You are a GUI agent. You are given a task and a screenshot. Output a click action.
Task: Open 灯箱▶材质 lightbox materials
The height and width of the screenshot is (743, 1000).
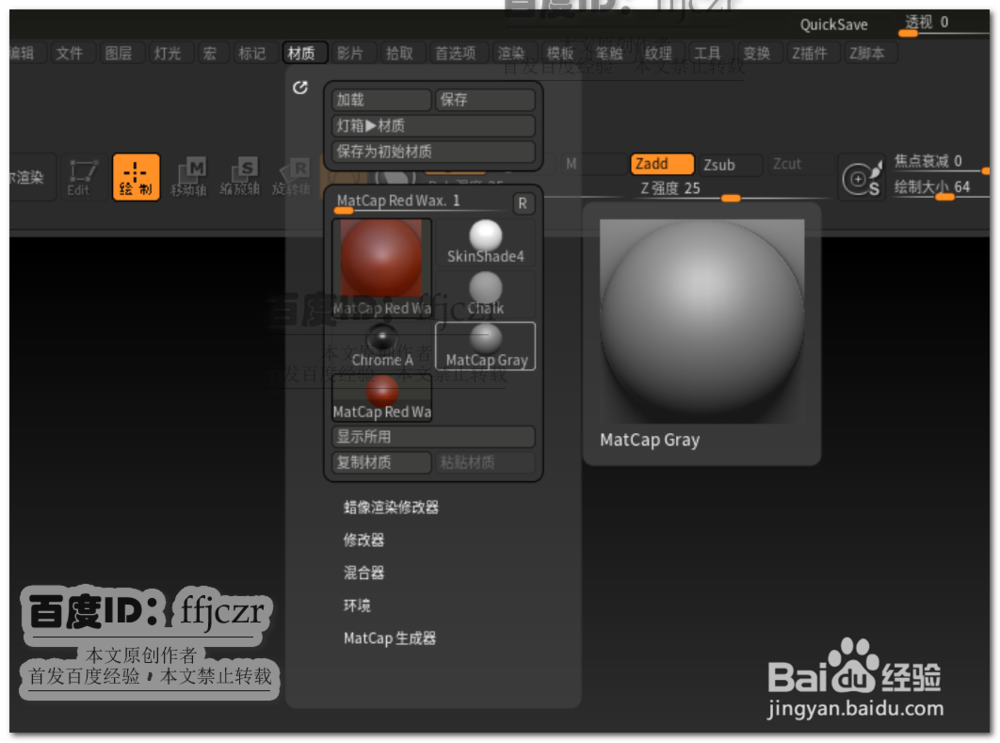pyautogui.click(x=433, y=126)
